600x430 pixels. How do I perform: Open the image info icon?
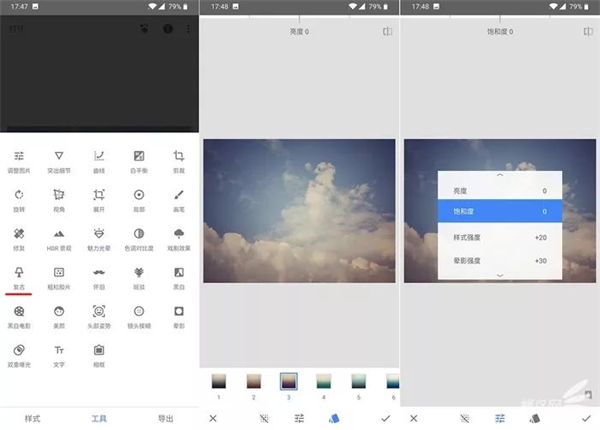pyautogui.click(x=168, y=29)
